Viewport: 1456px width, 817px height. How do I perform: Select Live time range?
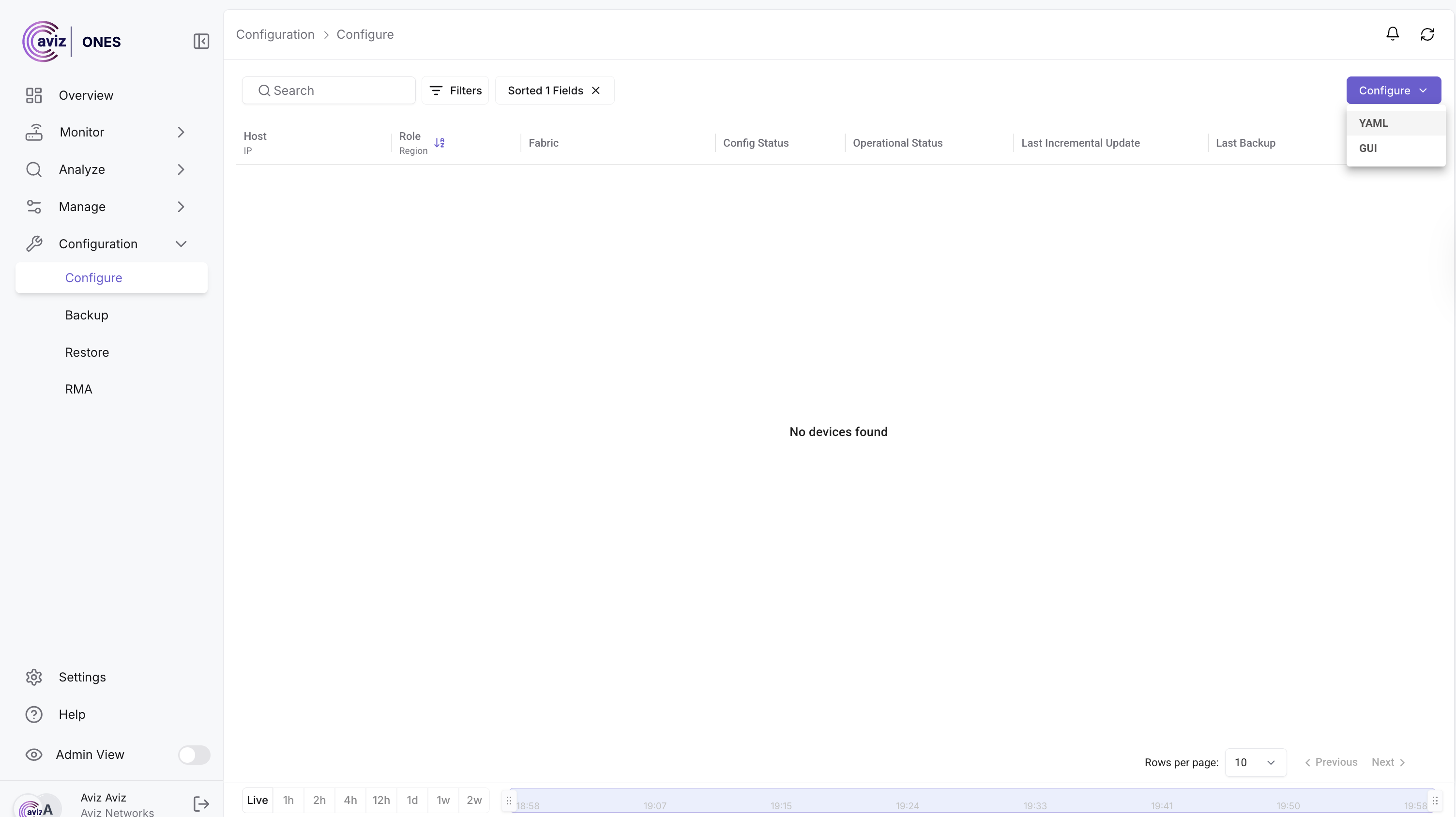point(257,800)
